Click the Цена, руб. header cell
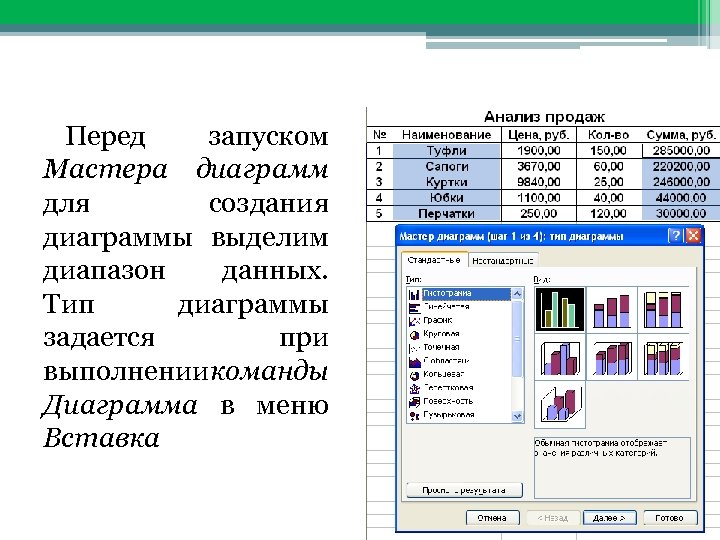720x540 pixels. [x=539, y=135]
